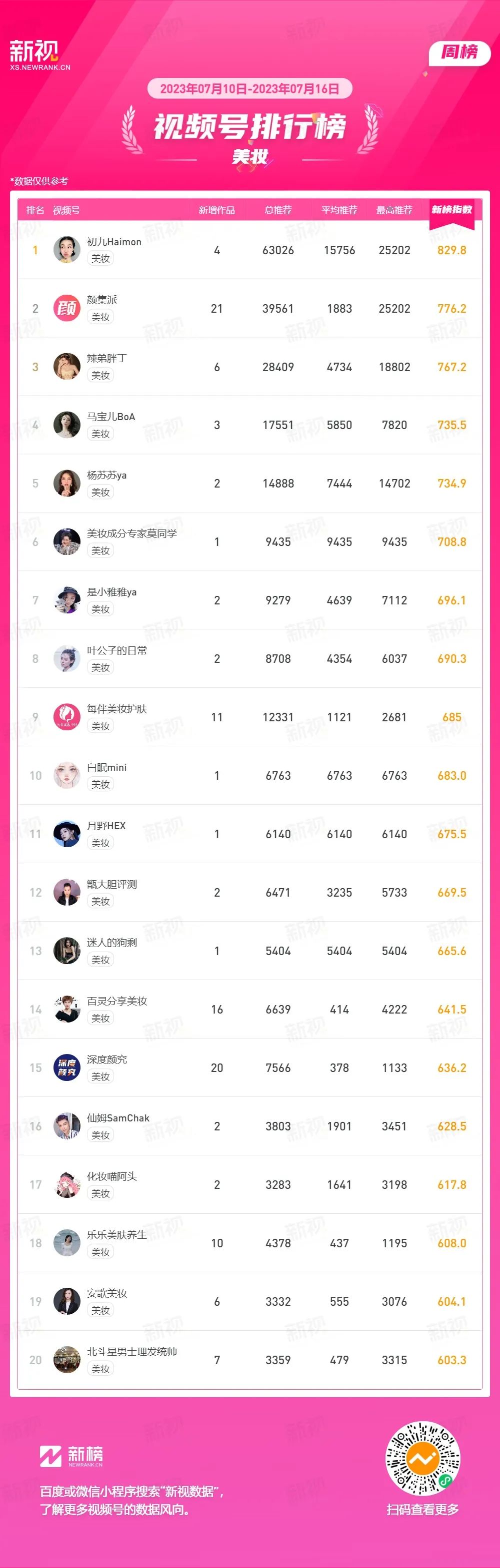Click the 深度颜究 dark blue logo
Screen dimensions: 500x1568
tap(67, 1067)
